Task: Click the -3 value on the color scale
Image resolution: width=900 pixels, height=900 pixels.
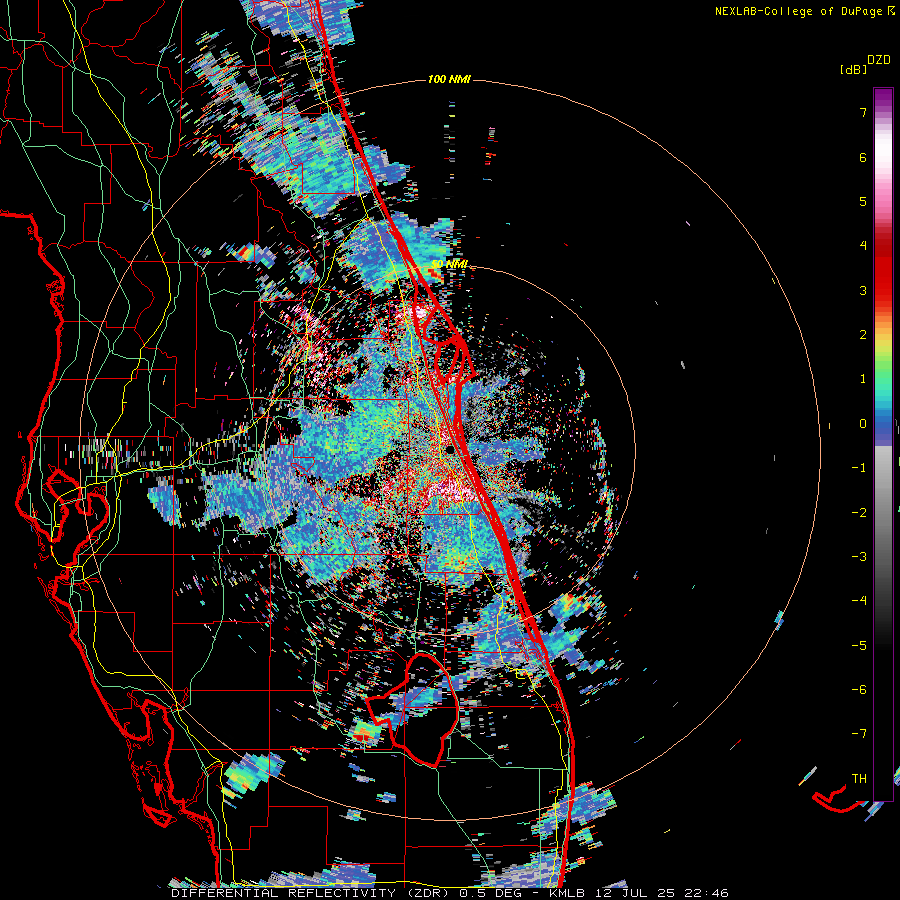Action: tap(859, 556)
